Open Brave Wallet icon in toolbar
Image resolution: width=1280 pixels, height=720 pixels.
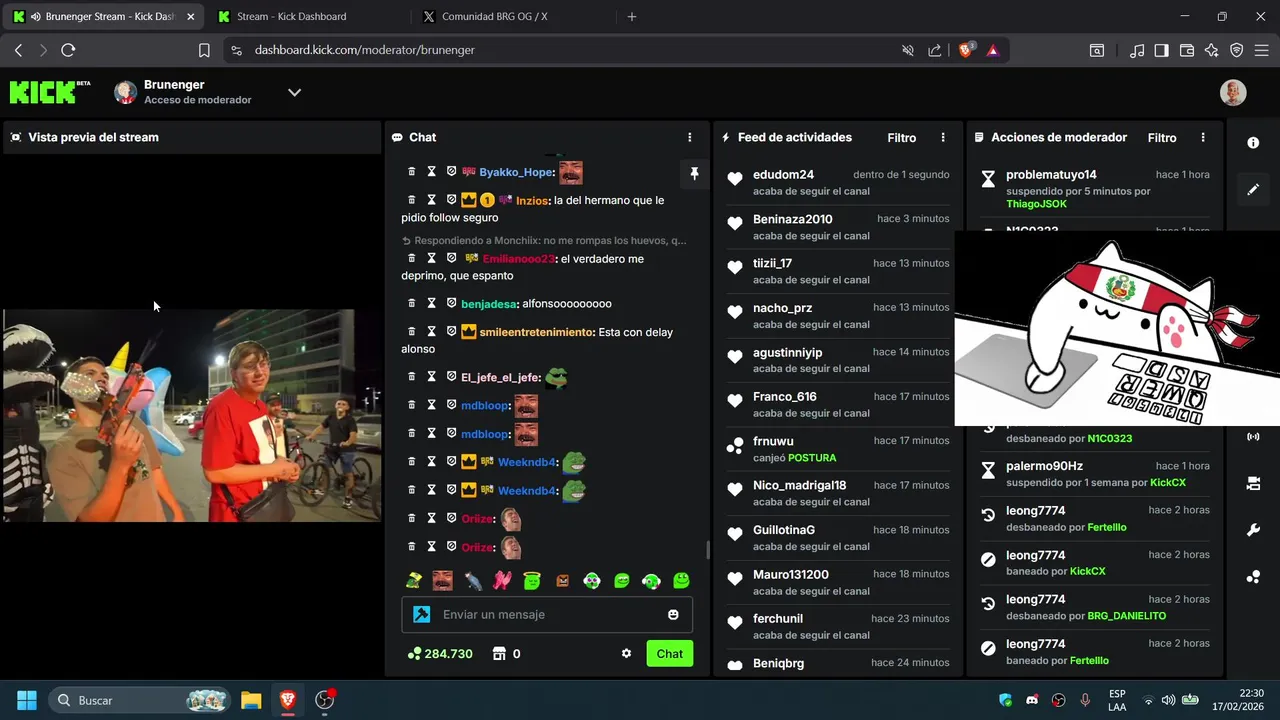point(1187,50)
